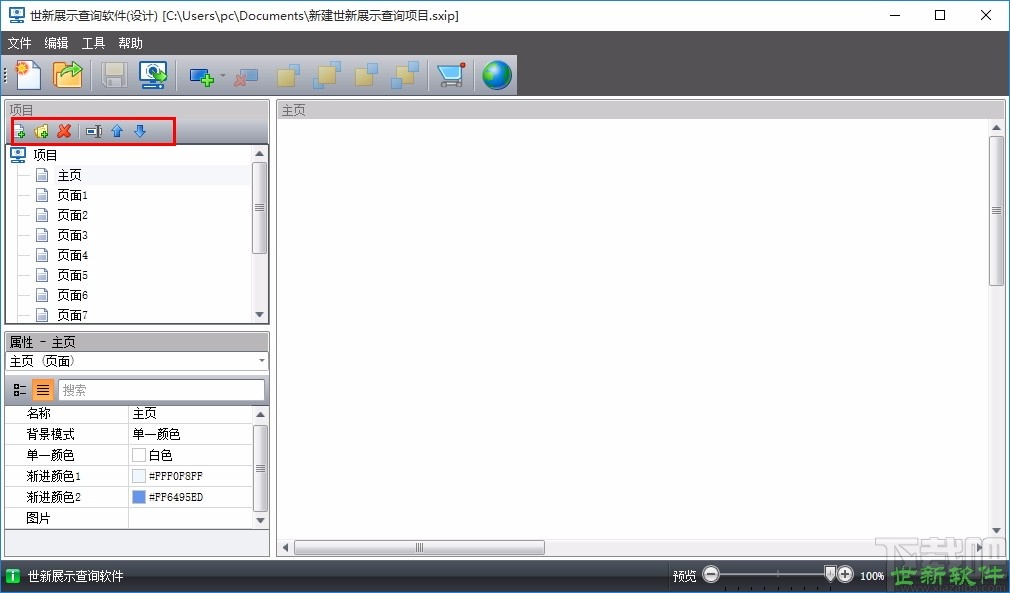The image size is (1010, 593).
Task: Open a project with the folder-arrow icon
Action: [68, 75]
